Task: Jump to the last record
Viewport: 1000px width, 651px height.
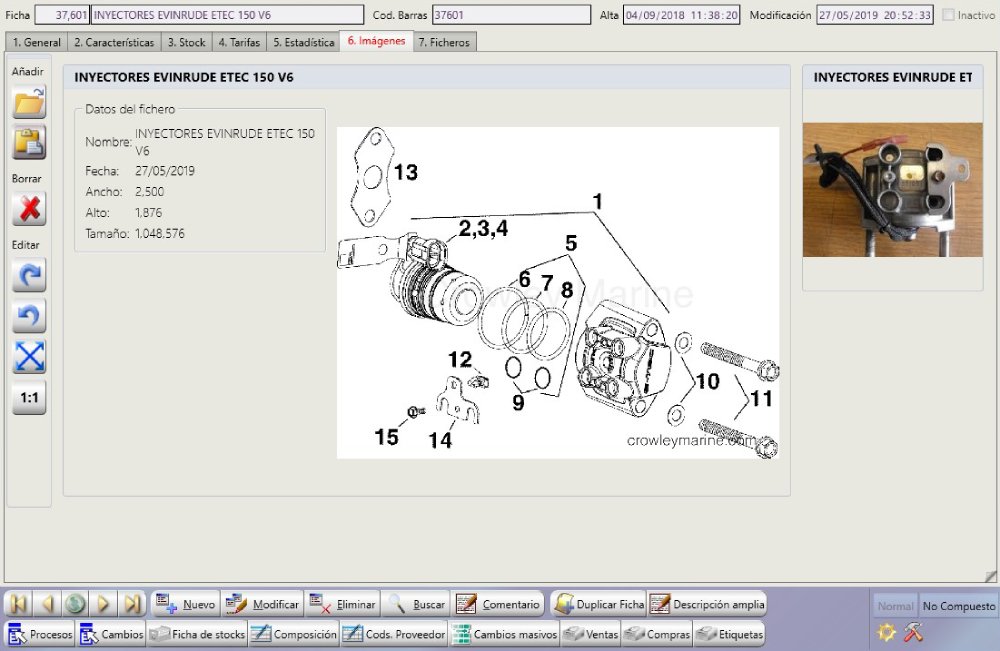Action: [x=132, y=604]
